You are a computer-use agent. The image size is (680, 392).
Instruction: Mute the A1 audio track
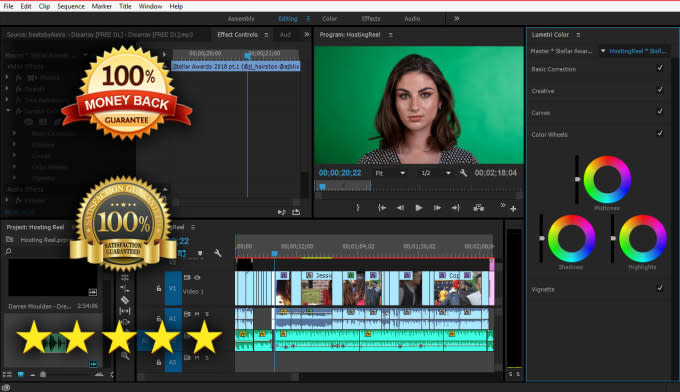coord(197,314)
